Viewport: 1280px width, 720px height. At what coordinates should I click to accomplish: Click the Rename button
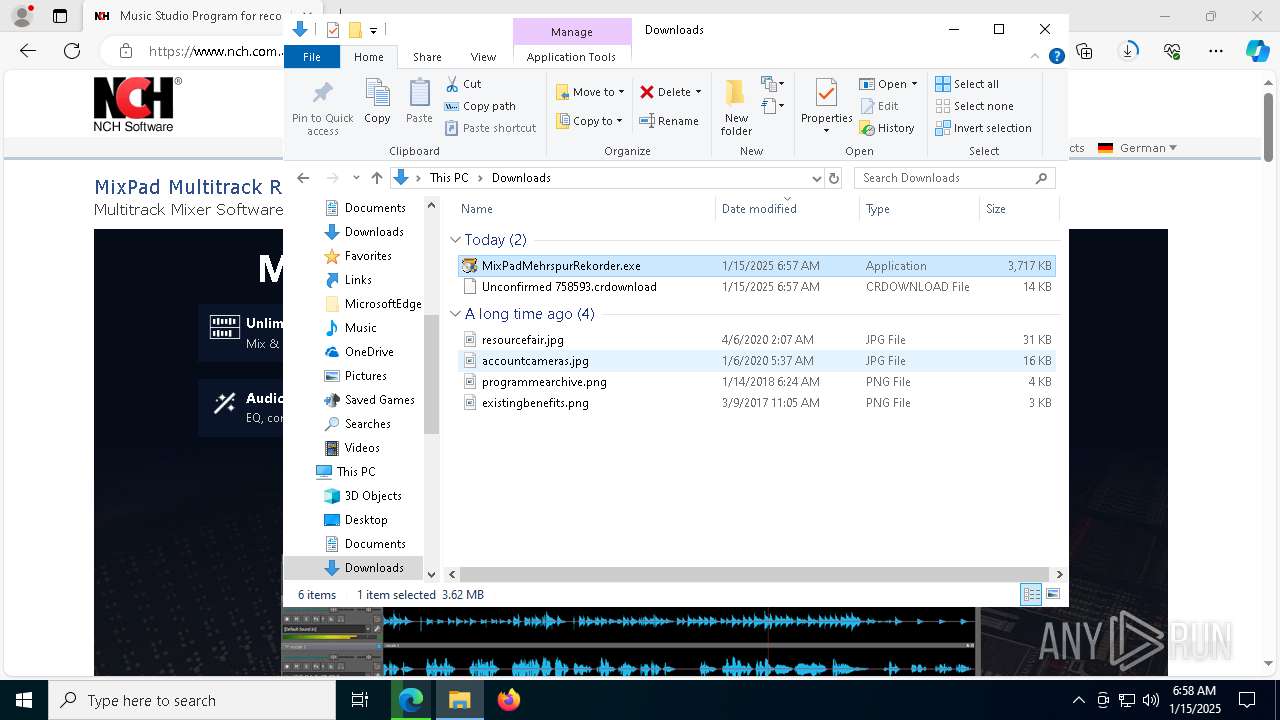[669, 121]
